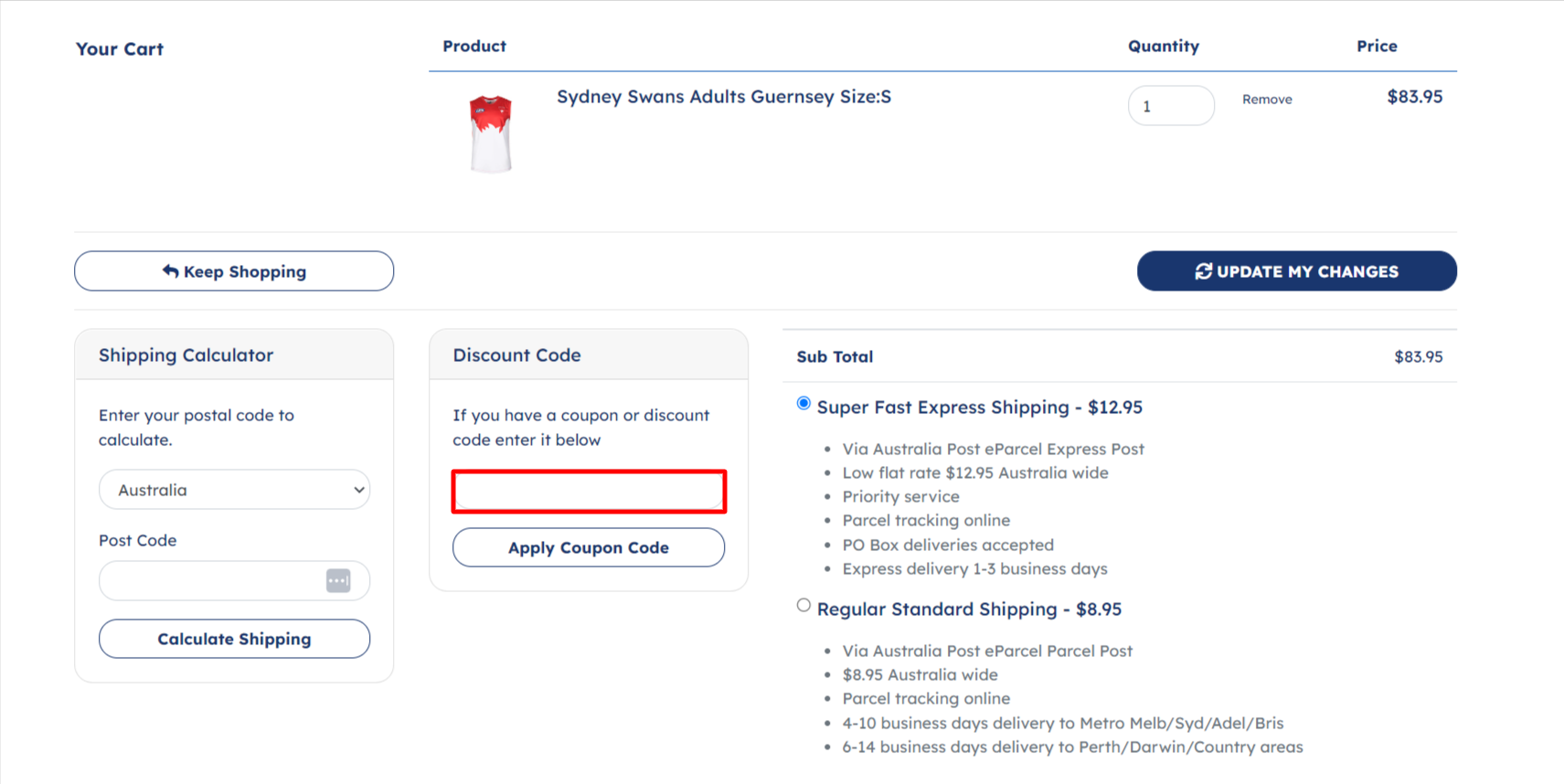Remove the guernsey from the cart

click(x=1266, y=100)
